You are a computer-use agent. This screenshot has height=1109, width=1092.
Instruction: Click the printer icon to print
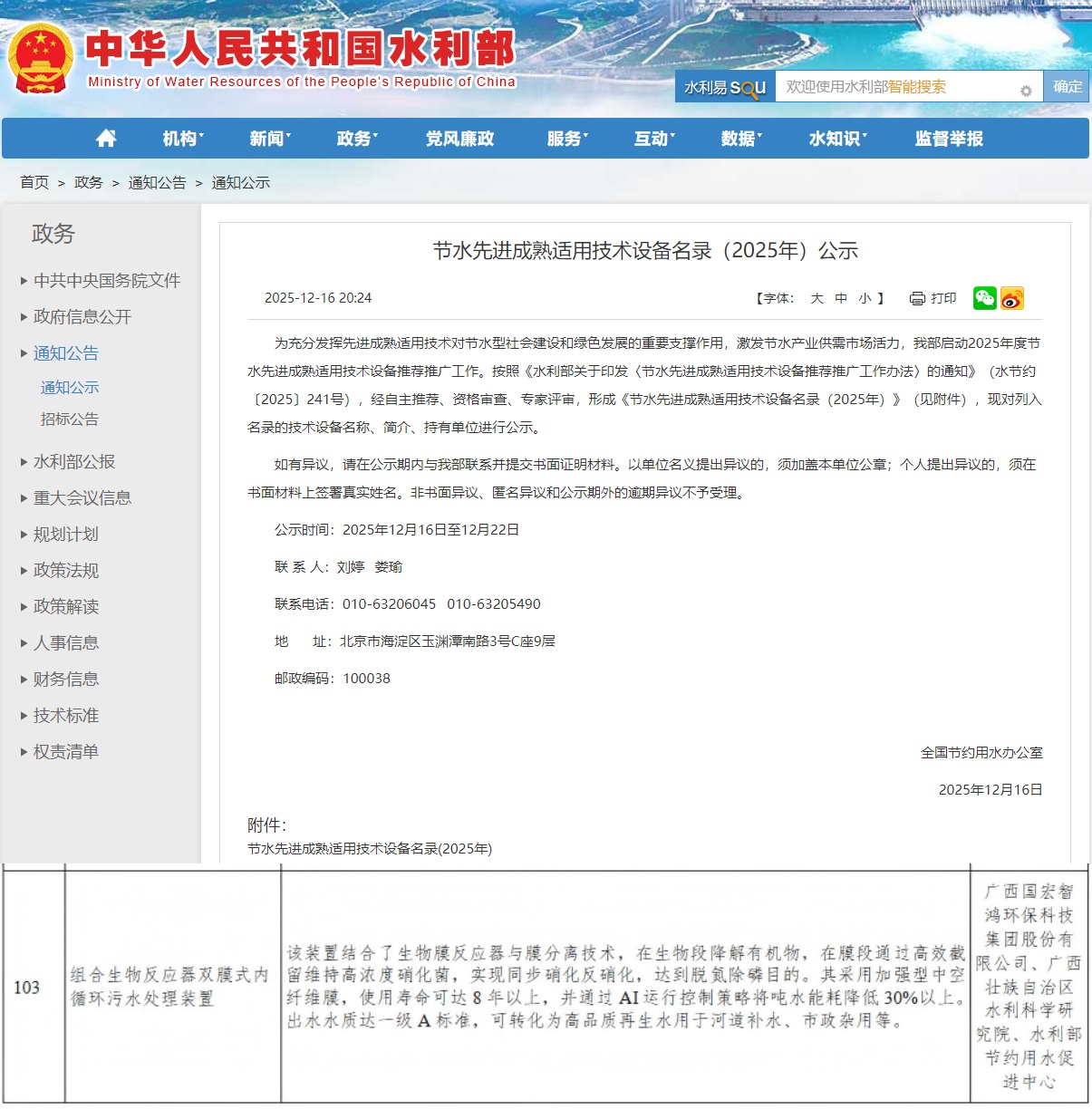click(917, 299)
